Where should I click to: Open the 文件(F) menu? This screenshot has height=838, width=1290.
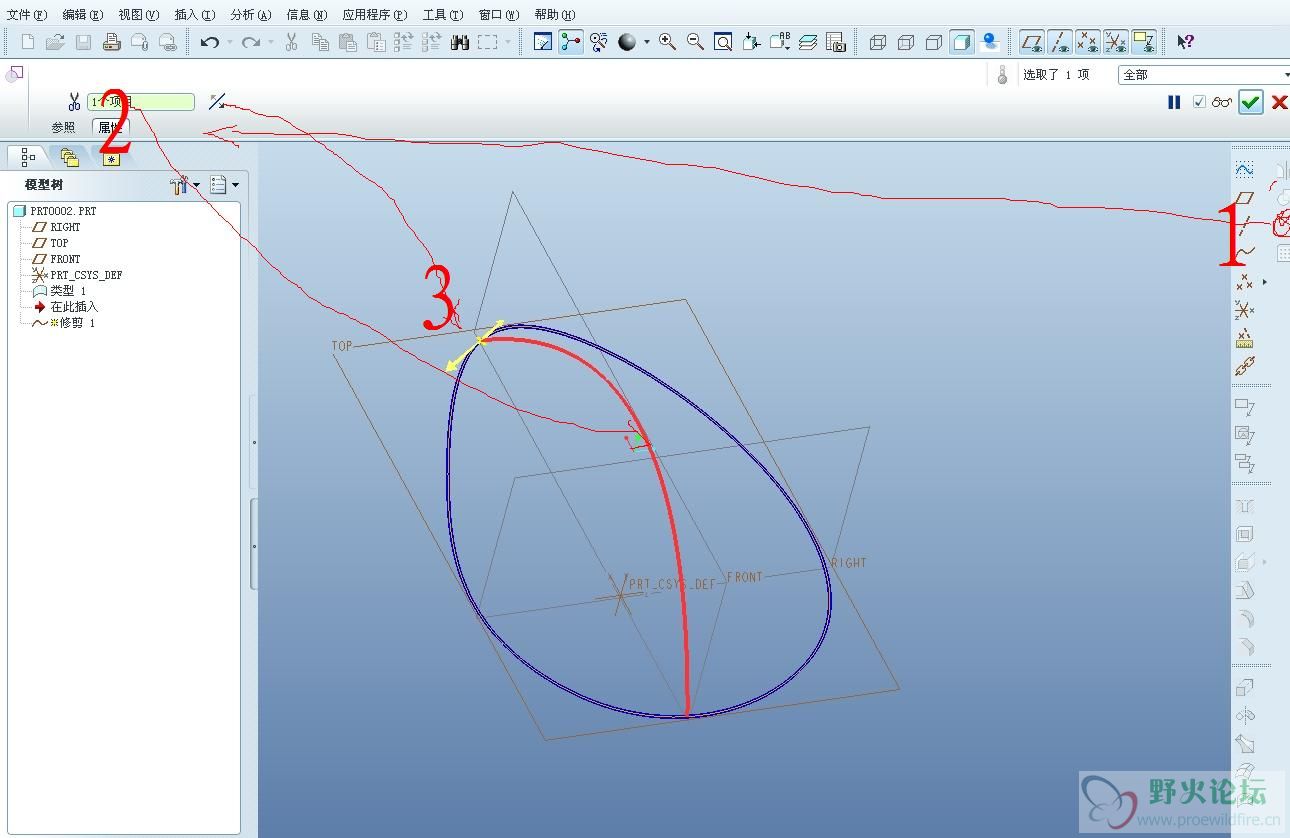pyautogui.click(x=27, y=15)
